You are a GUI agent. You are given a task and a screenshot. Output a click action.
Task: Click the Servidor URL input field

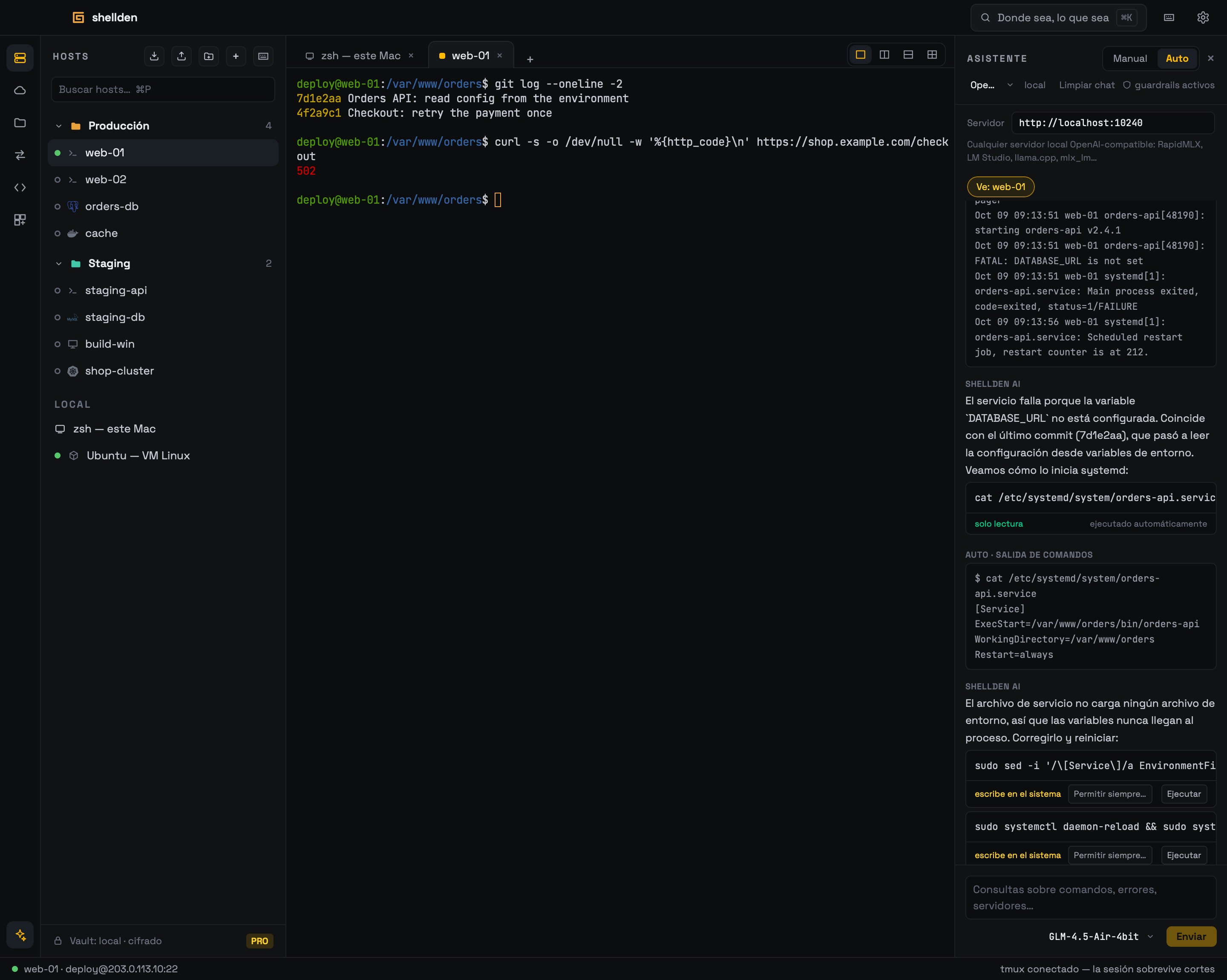(1113, 123)
